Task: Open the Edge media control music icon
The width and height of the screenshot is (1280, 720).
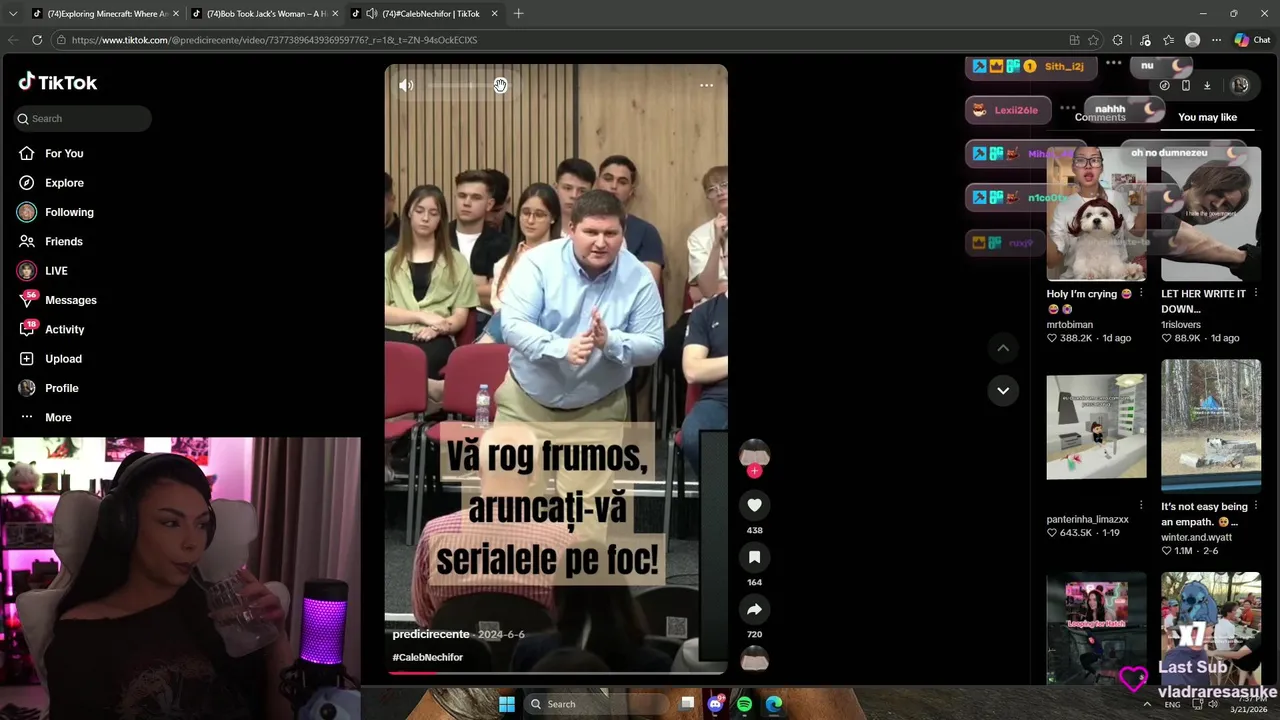Action: tap(1145, 40)
